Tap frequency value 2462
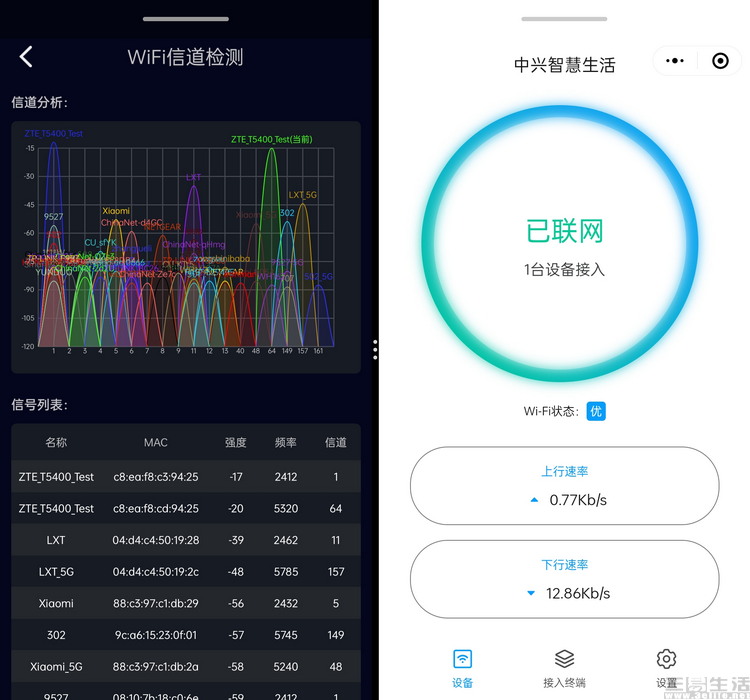The image size is (750, 700). click(286, 540)
